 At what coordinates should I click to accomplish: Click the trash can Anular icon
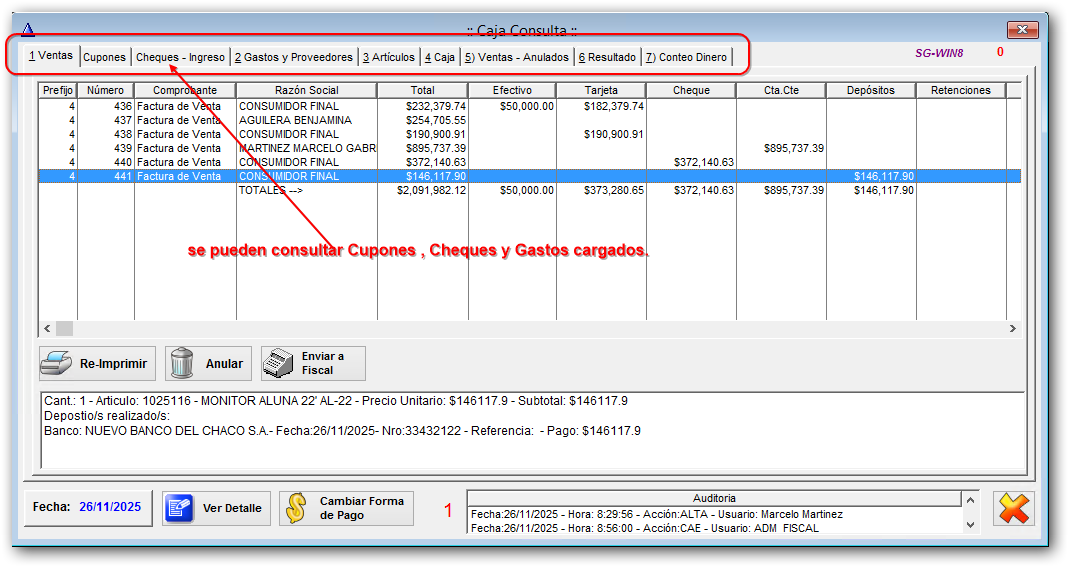point(181,364)
